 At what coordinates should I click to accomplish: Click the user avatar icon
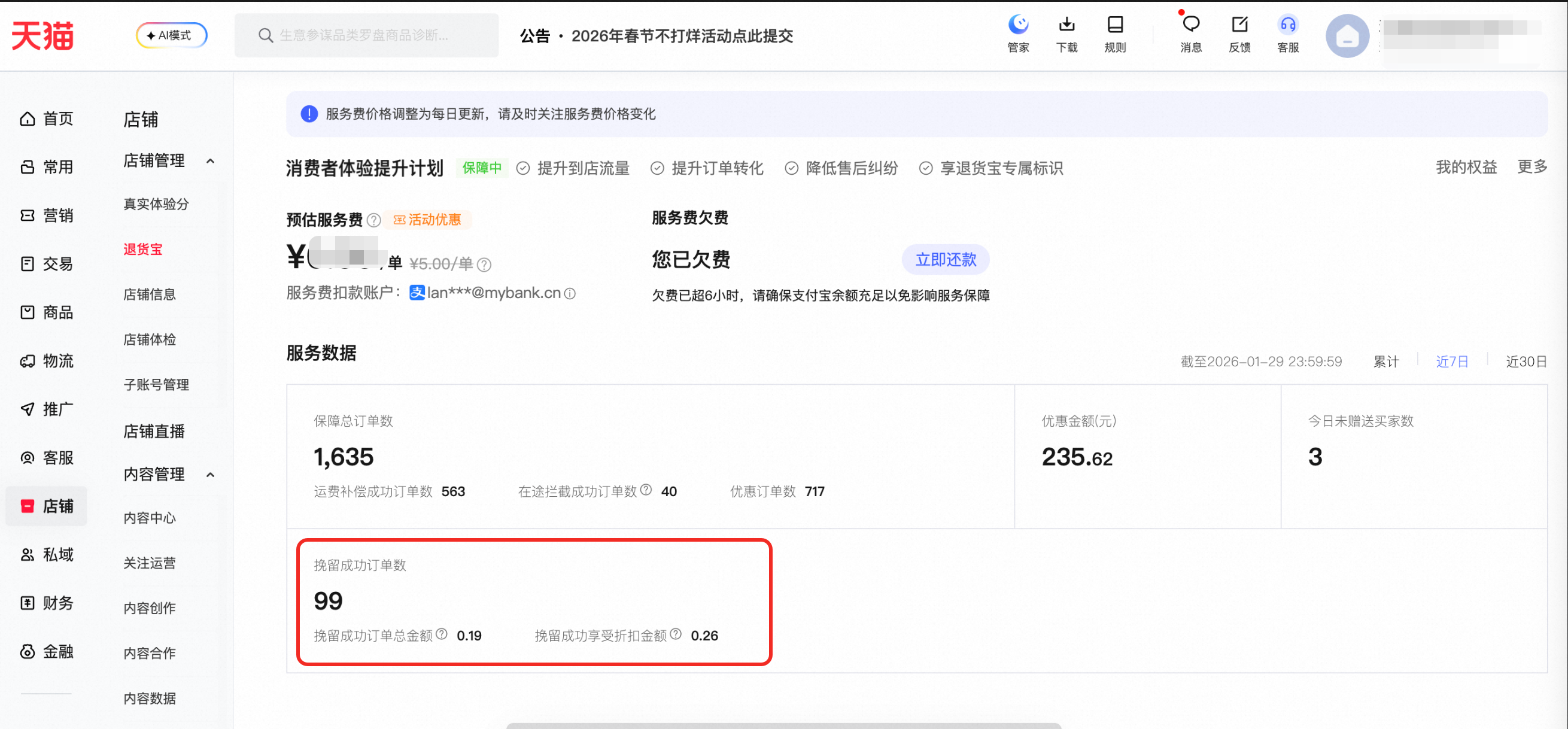[1347, 36]
